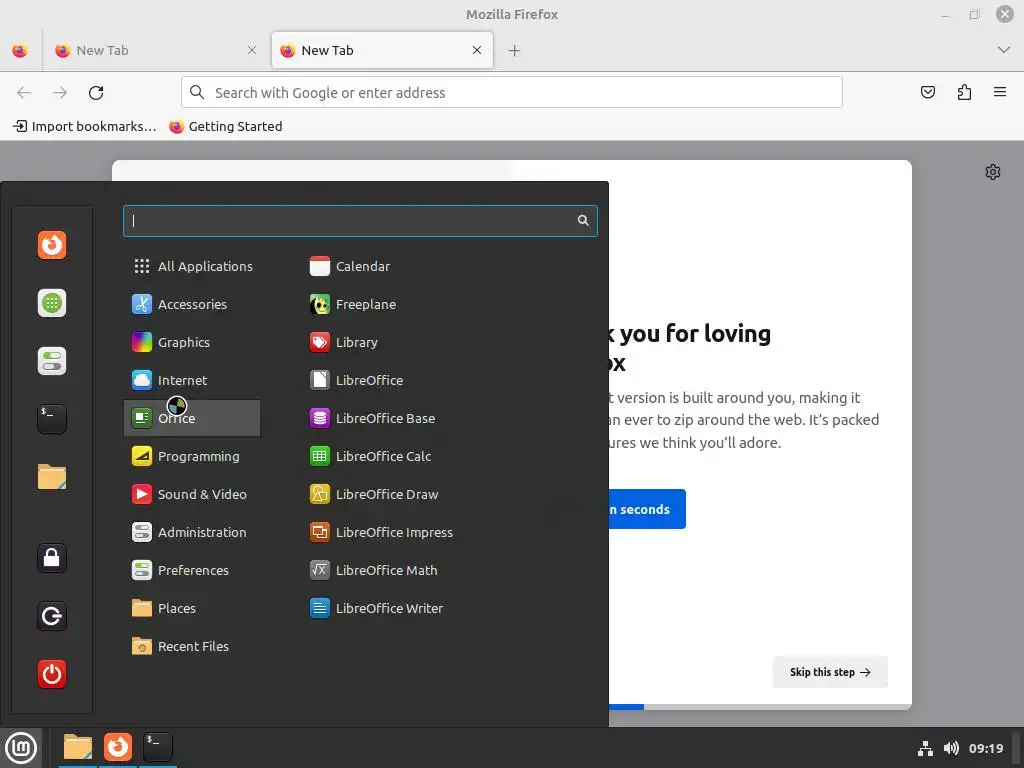Lock the screen using the padlock icon

52,558
